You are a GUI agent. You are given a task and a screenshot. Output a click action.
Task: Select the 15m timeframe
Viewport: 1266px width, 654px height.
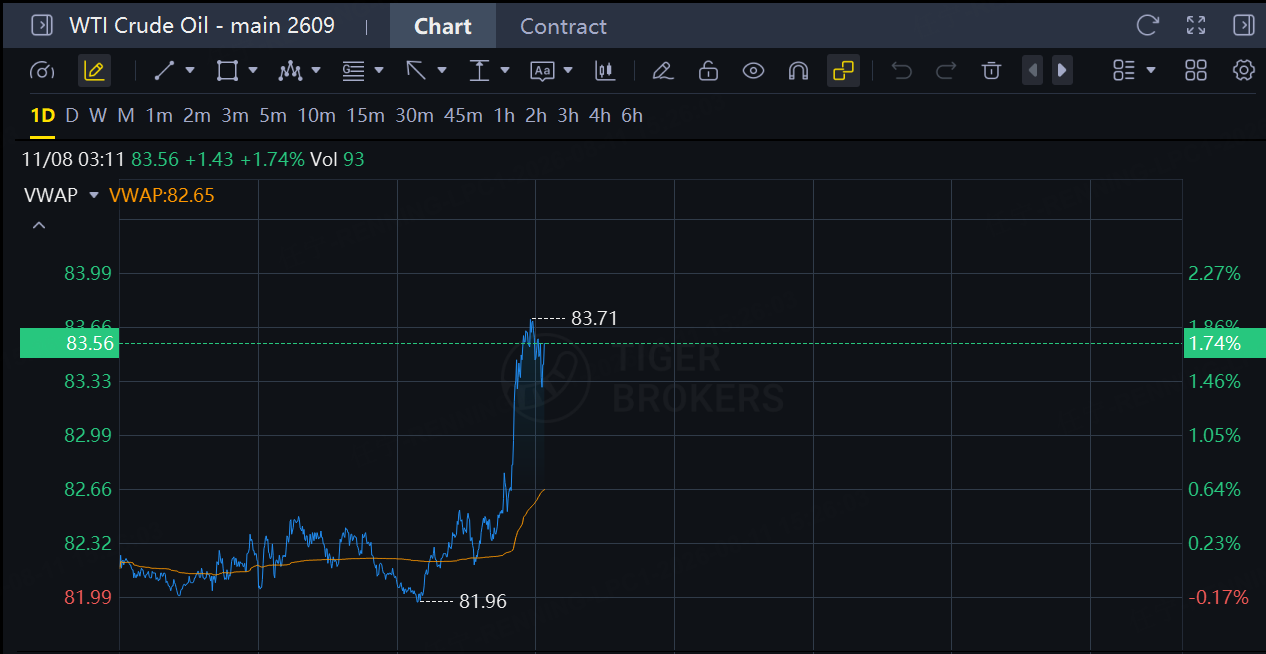pos(365,115)
